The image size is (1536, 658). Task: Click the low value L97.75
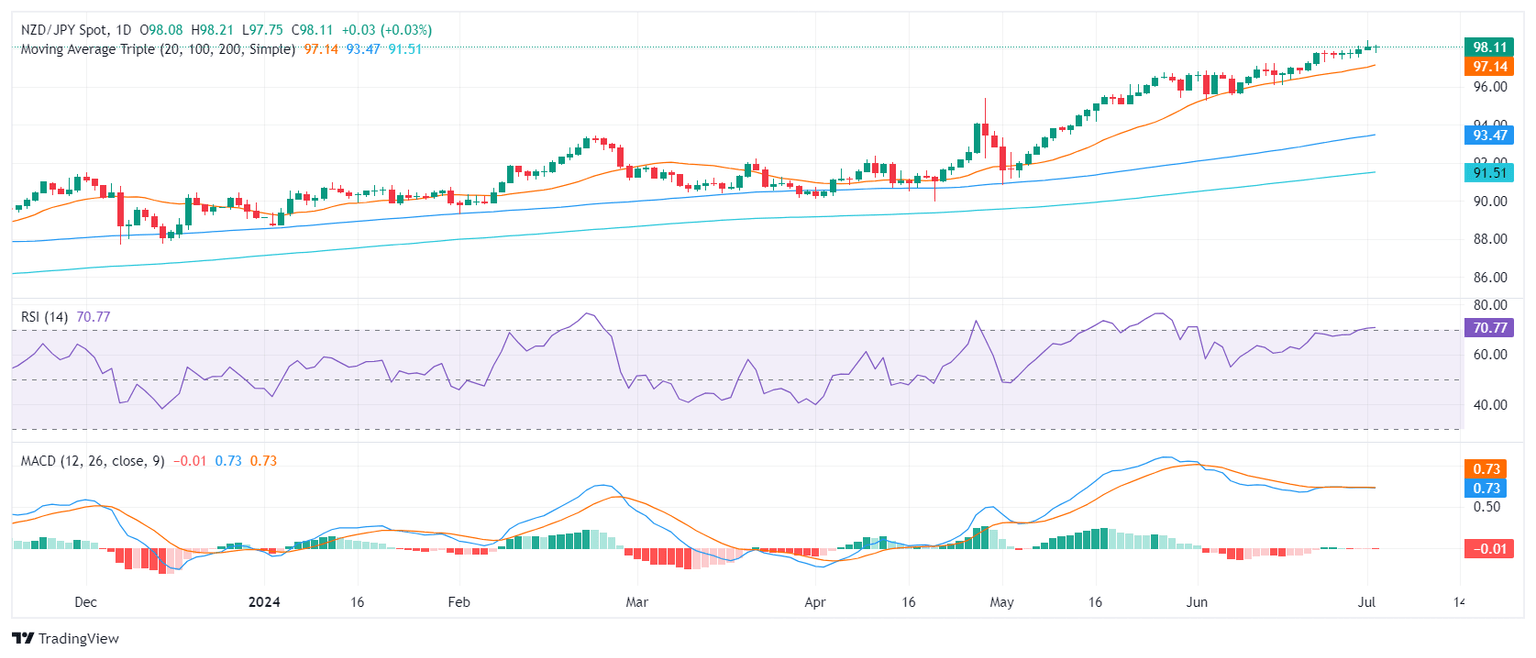click(x=261, y=29)
